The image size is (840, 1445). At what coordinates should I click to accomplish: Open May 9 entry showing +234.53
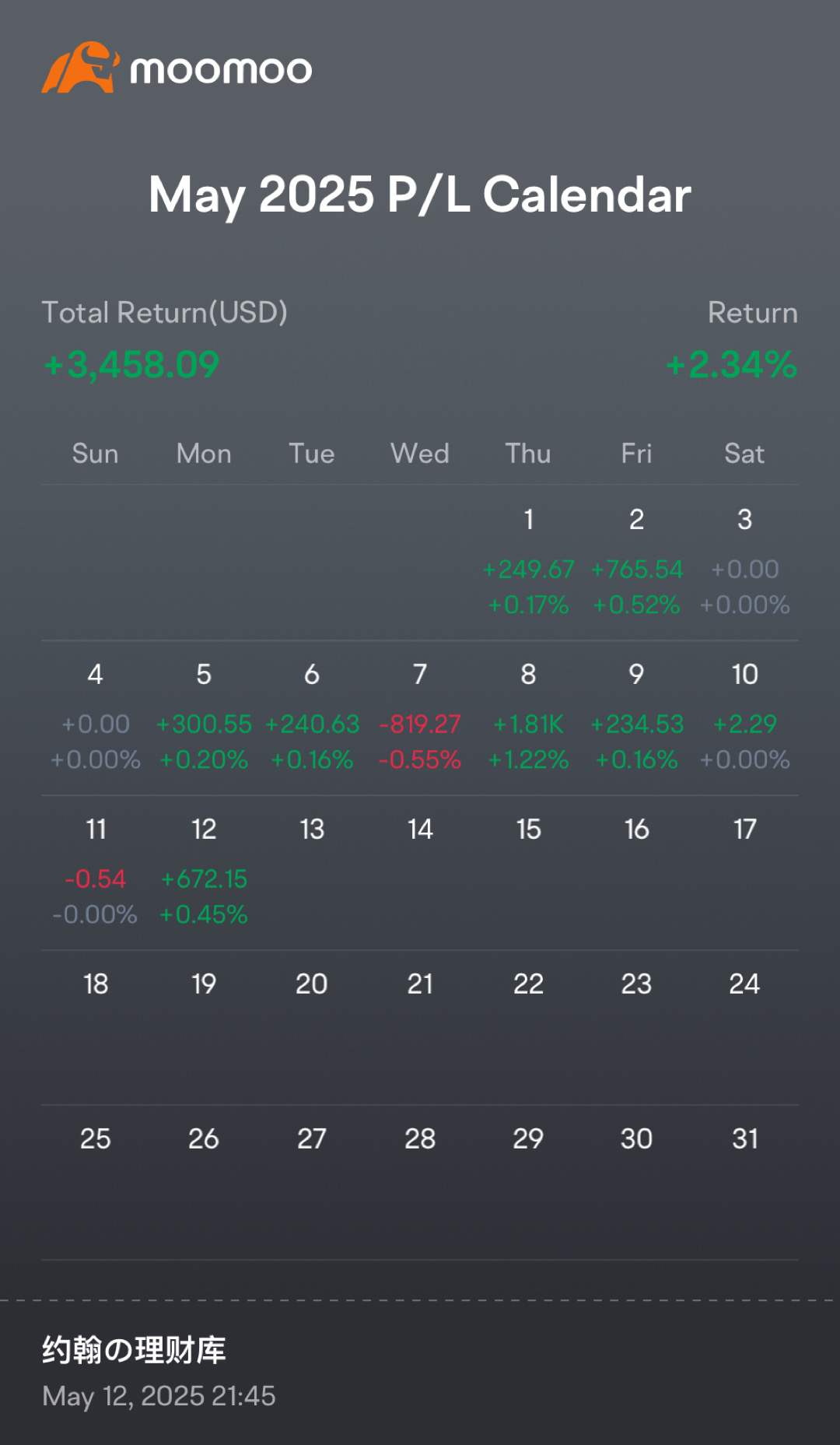[636, 717]
